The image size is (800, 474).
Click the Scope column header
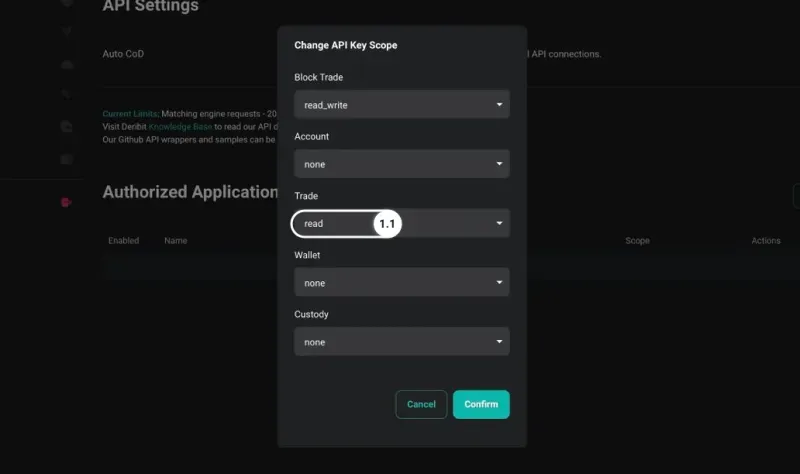pyautogui.click(x=637, y=240)
